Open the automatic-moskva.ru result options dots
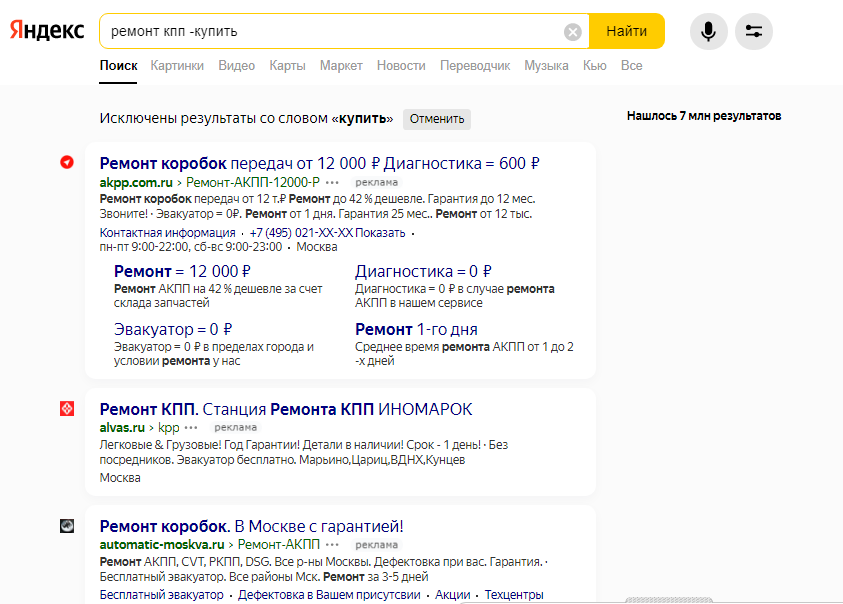Image resolution: width=843 pixels, height=604 pixels. click(x=332, y=545)
